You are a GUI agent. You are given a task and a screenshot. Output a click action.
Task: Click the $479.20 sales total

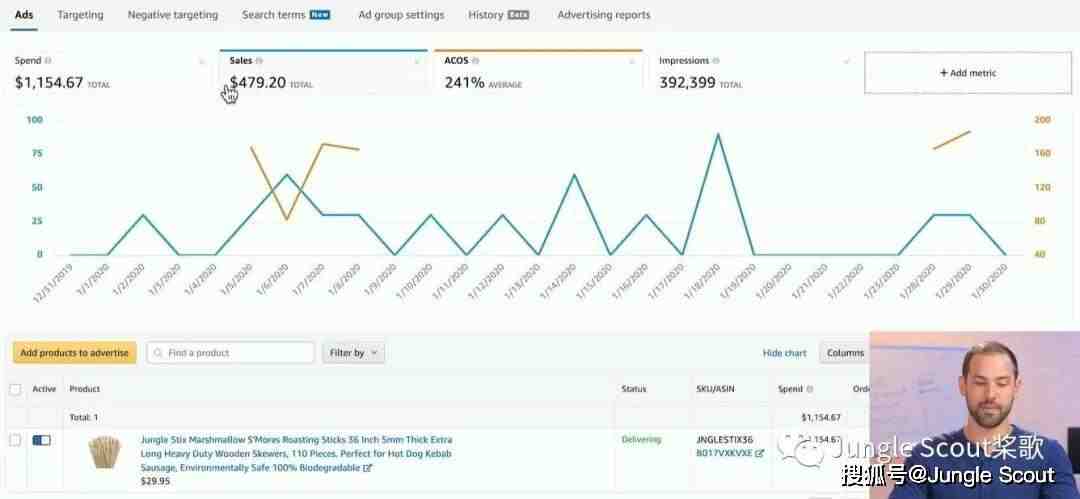click(x=258, y=83)
